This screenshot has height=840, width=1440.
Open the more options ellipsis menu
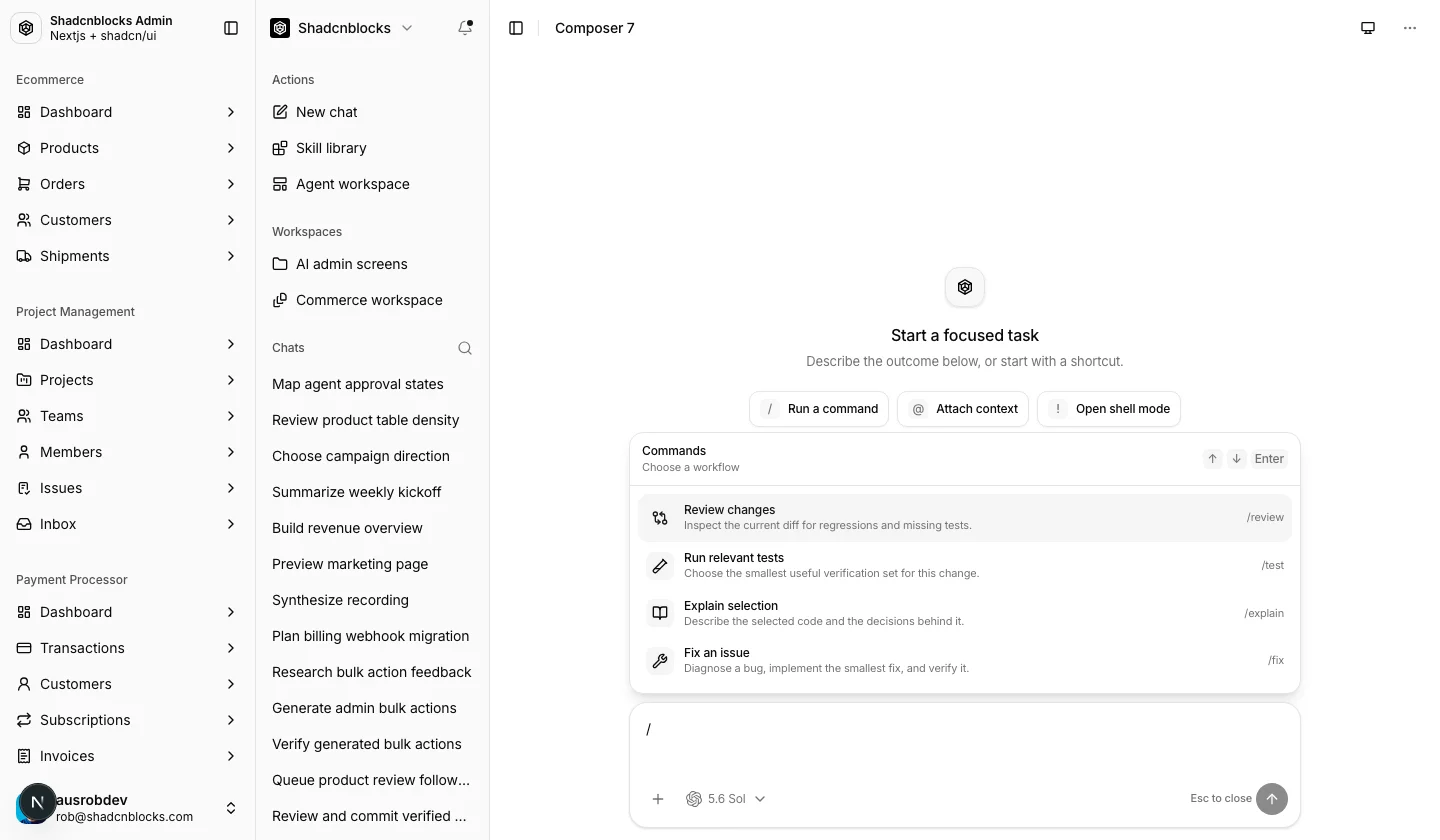point(1410,28)
